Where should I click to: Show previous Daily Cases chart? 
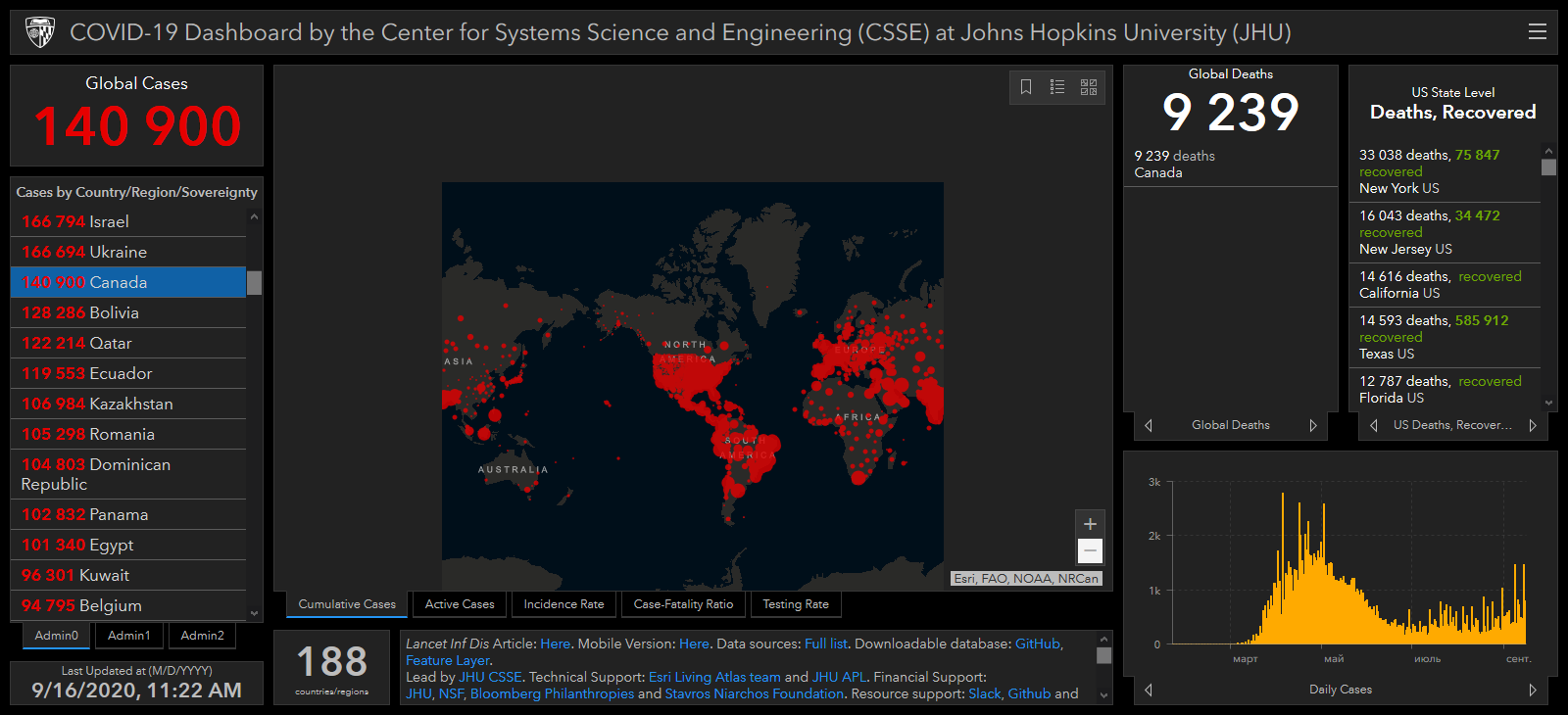pyautogui.click(x=1149, y=690)
